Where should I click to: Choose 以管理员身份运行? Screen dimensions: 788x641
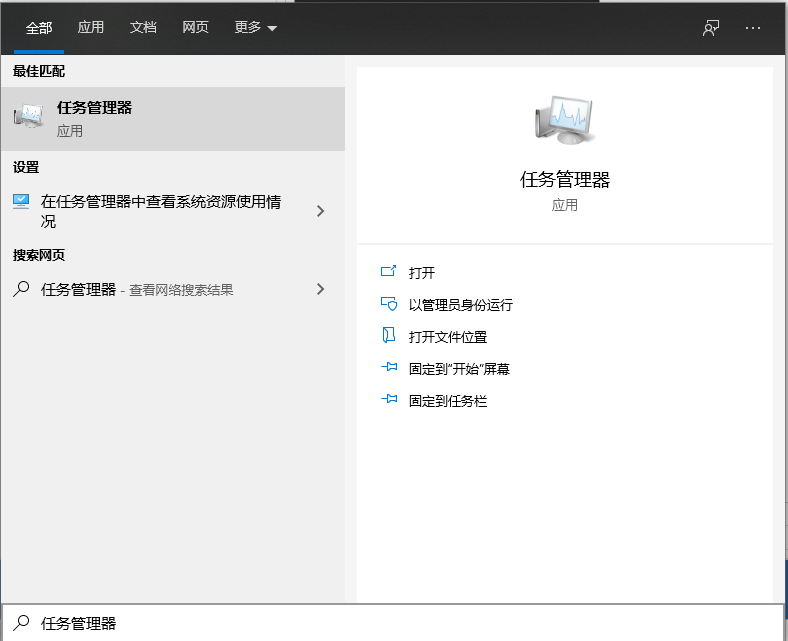(461, 305)
